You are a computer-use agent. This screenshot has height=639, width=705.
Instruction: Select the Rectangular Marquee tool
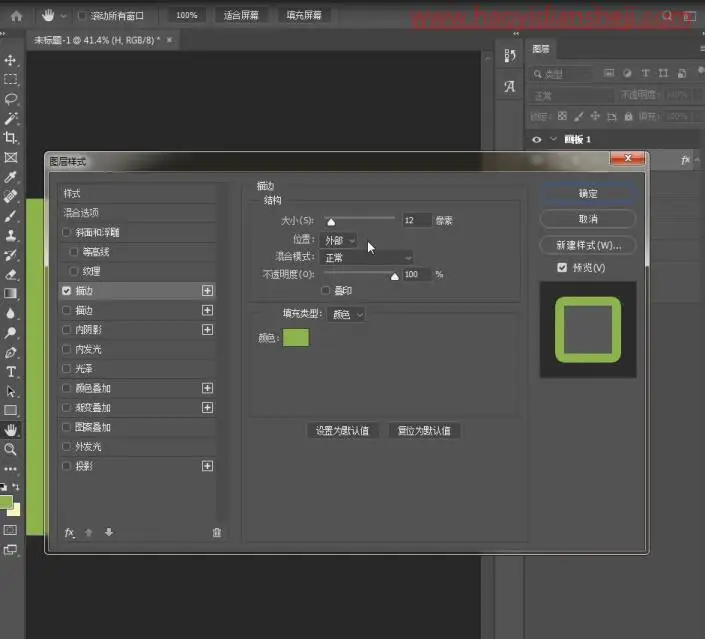[x=10, y=80]
